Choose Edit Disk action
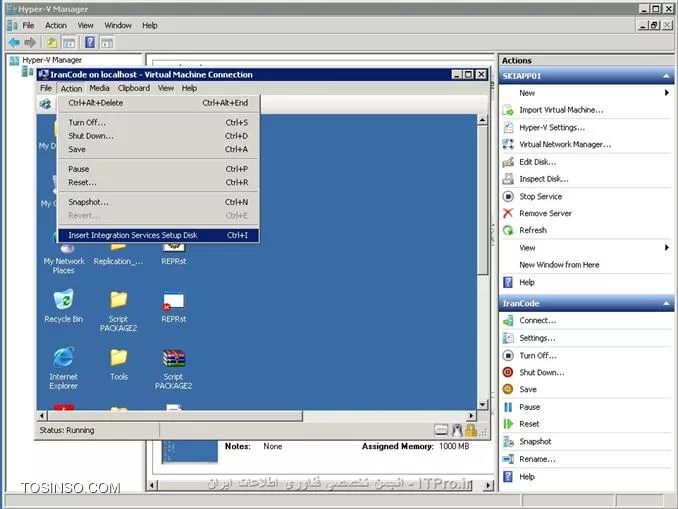 tap(537, 162)
